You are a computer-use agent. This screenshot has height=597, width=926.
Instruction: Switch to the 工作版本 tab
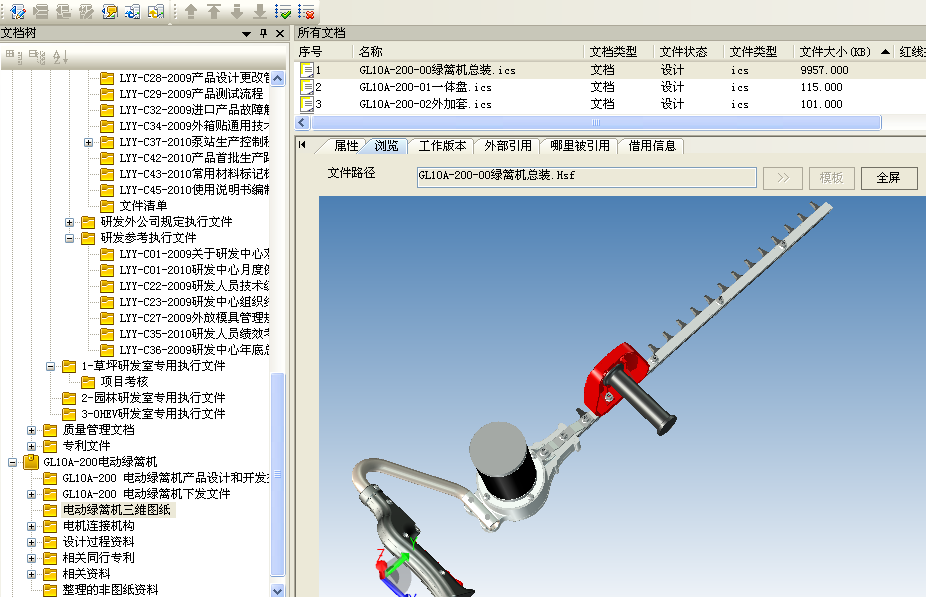click(x=441, y=145)
